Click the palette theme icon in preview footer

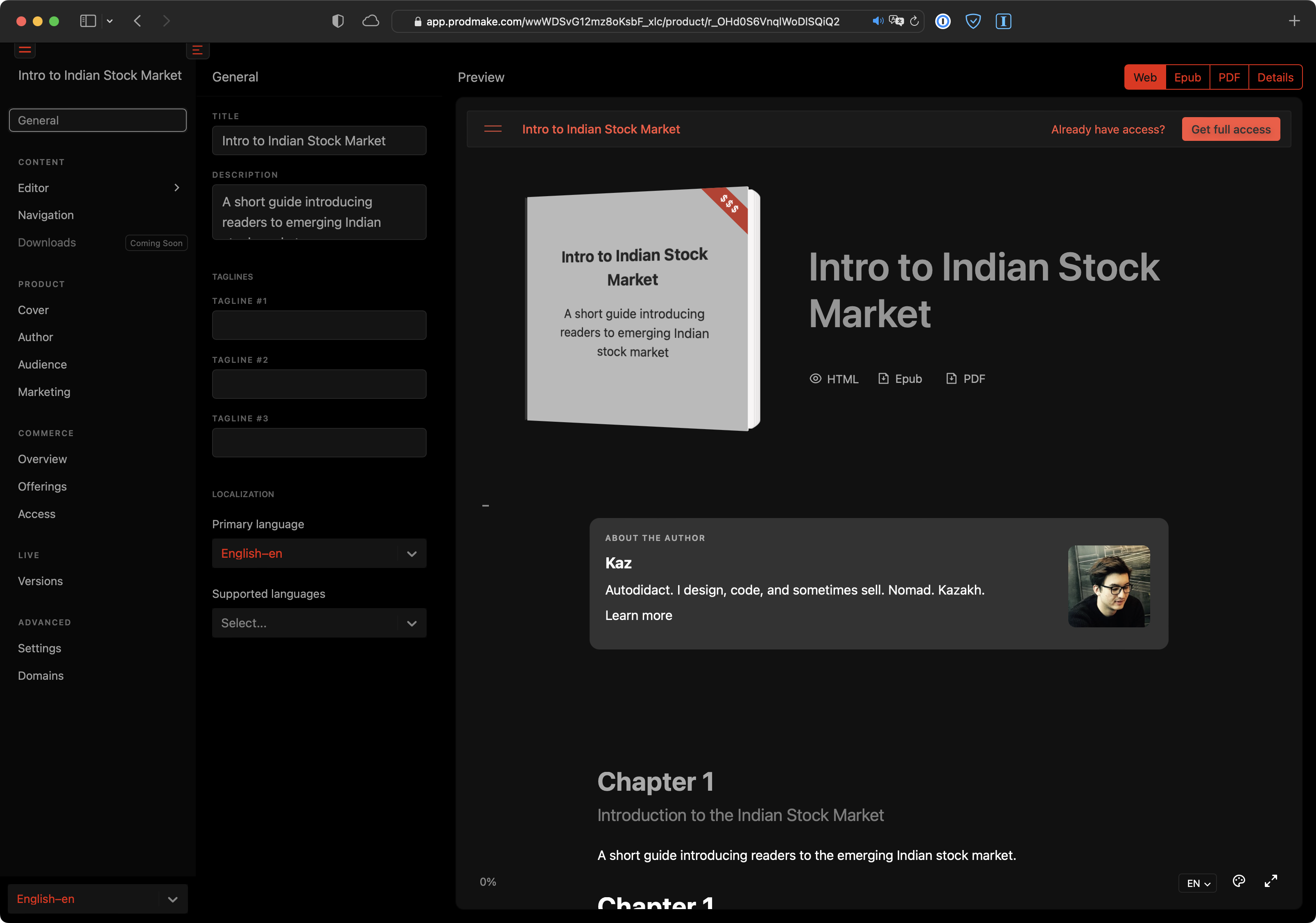pos(1239,881)
